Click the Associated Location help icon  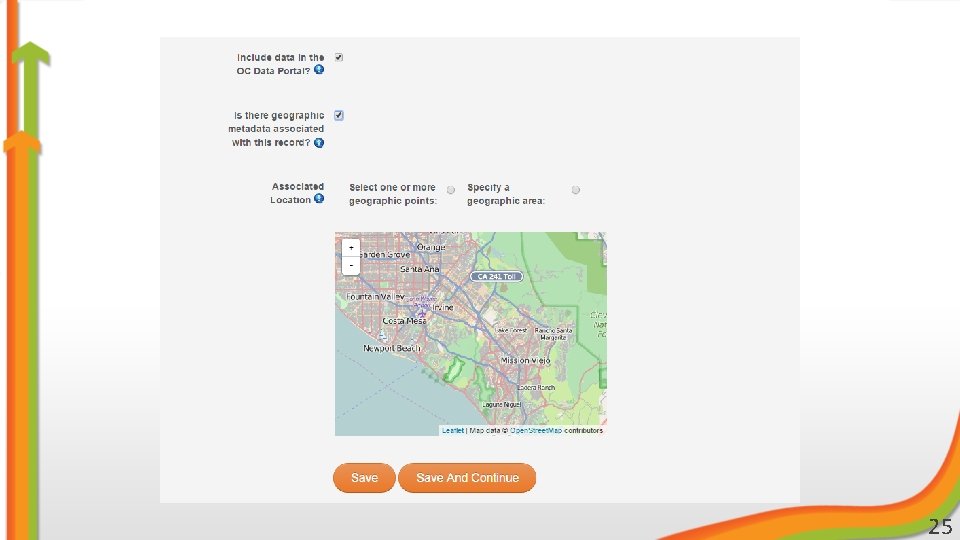[319, 198]
